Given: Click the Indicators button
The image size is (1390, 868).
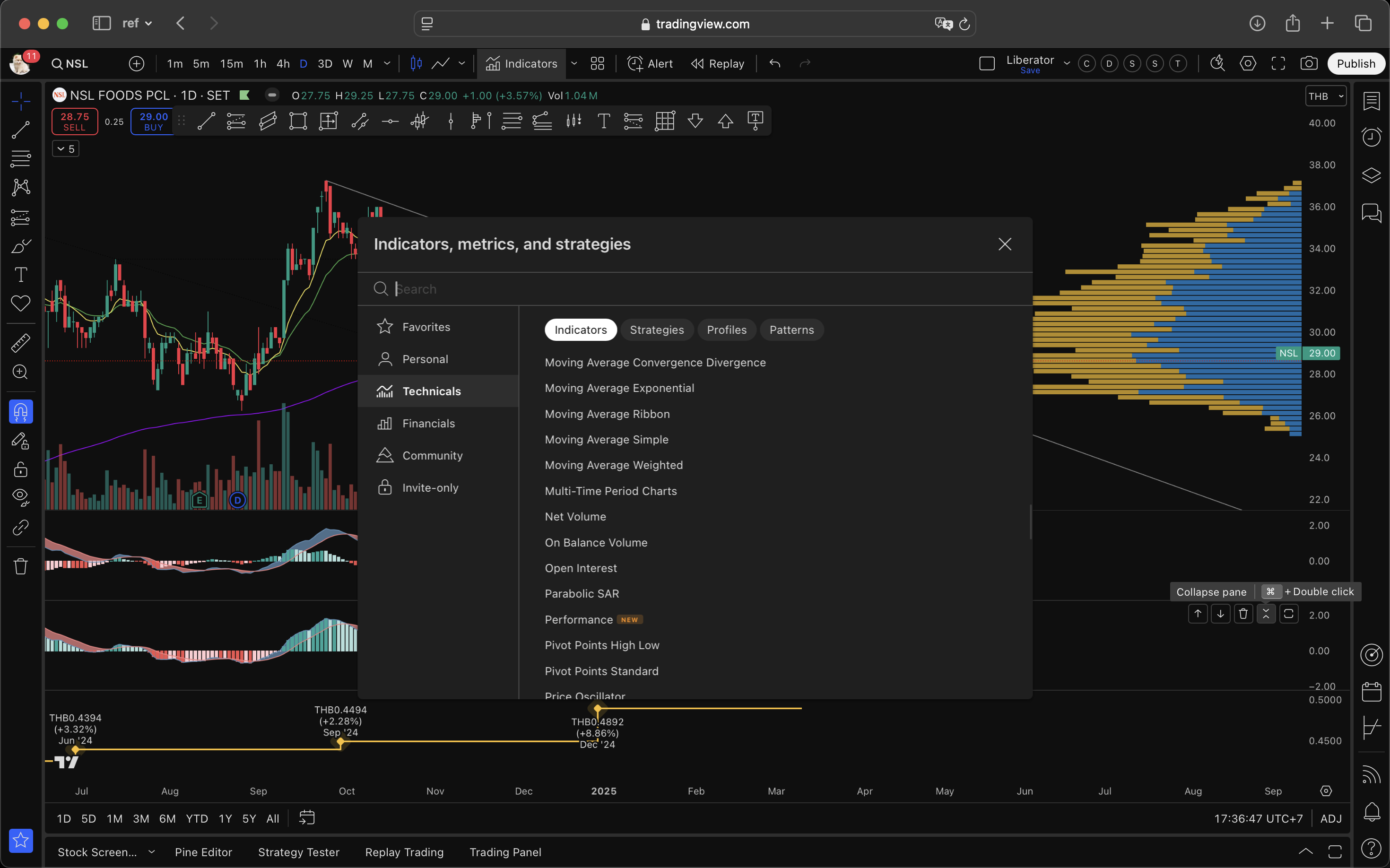Looking at the screenshot, I should (521, 64).
